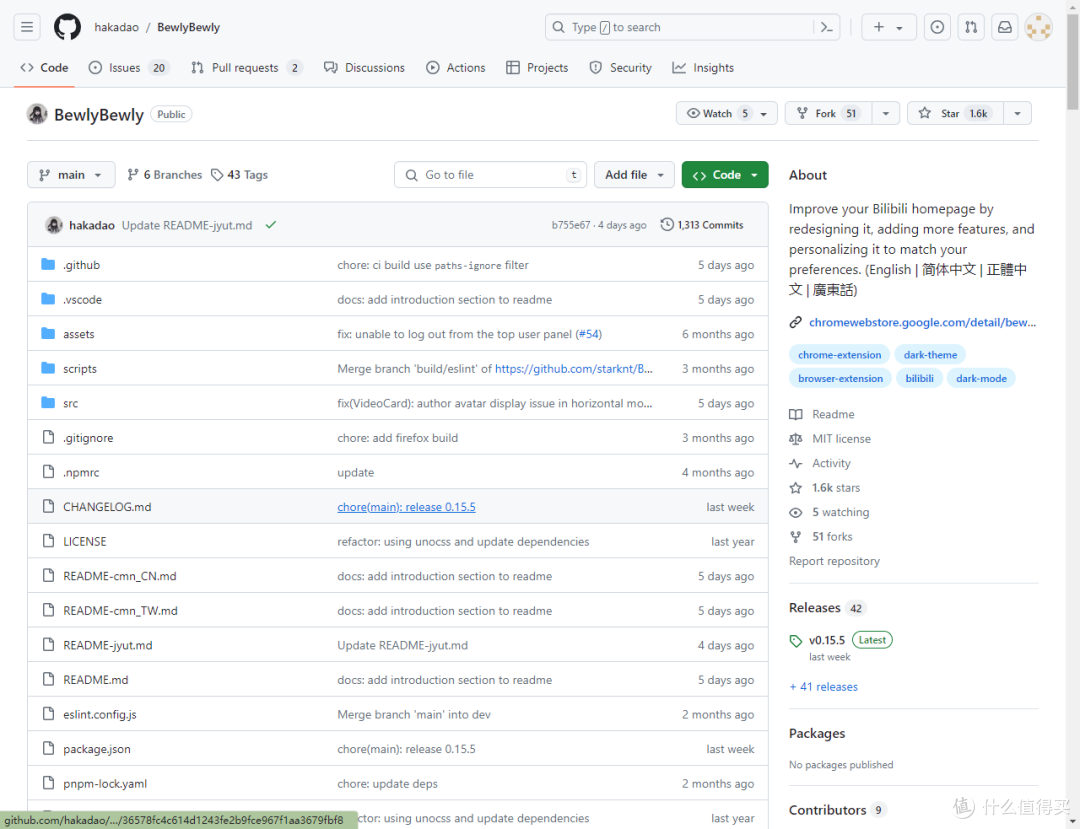Viewport: 1080px width, 829px height.
Task: Open the hamburger navigation menu
Action: point(27,28)
